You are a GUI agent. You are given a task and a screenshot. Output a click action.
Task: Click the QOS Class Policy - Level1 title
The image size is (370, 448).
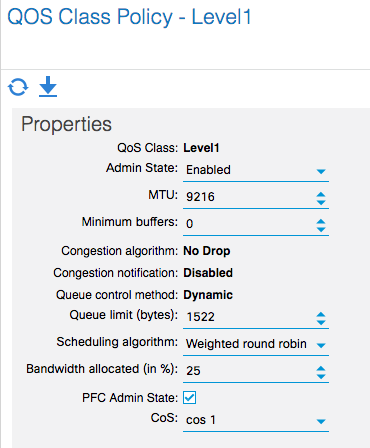click(129, 17)
